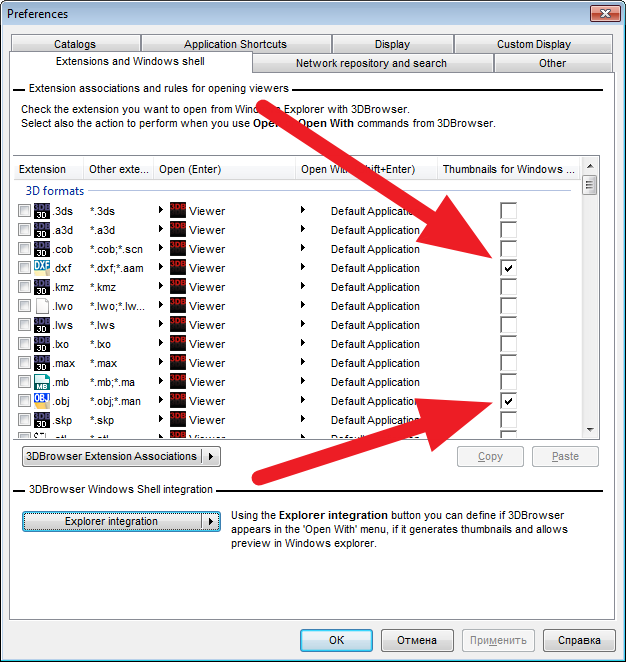Switch to the Catalogs tab
The image size is (626, 662).
pos(75,44)
